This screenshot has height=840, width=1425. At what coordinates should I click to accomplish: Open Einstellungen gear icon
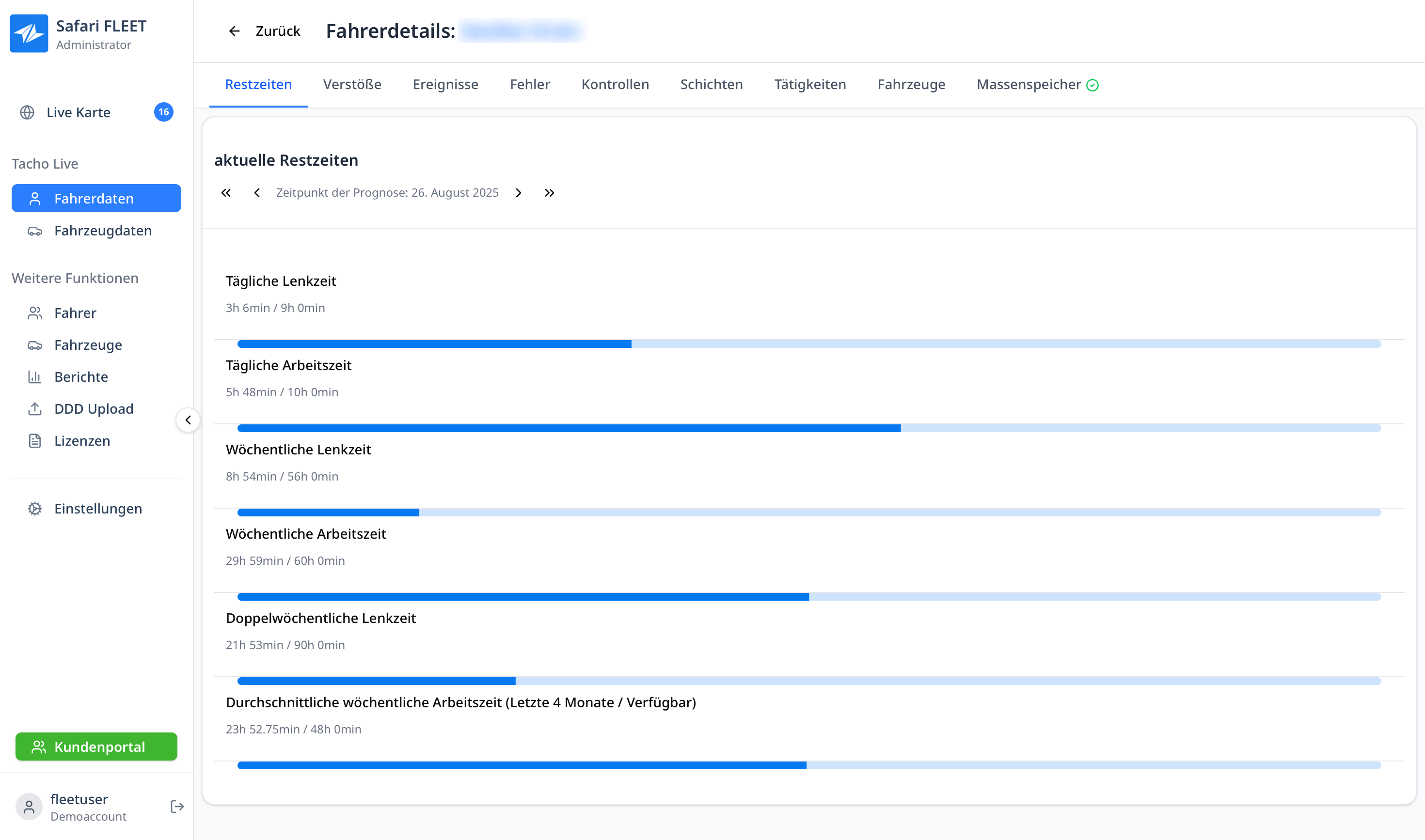point(34,508)
